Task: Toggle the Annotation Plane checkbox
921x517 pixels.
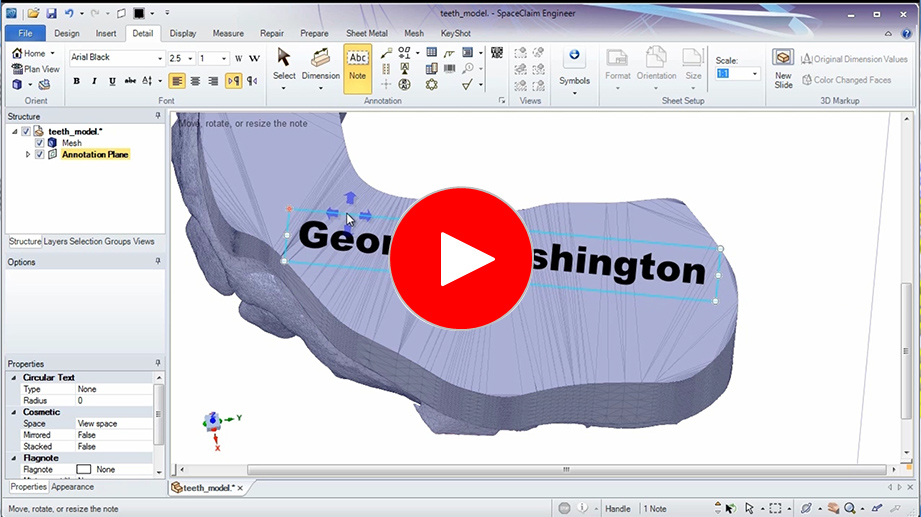Action: click(x=39, y=155)
